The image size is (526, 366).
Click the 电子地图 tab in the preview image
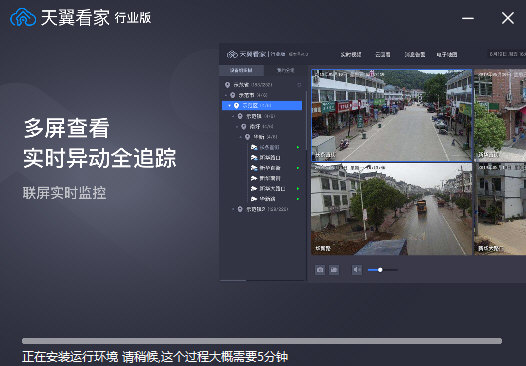coord(446,54)
